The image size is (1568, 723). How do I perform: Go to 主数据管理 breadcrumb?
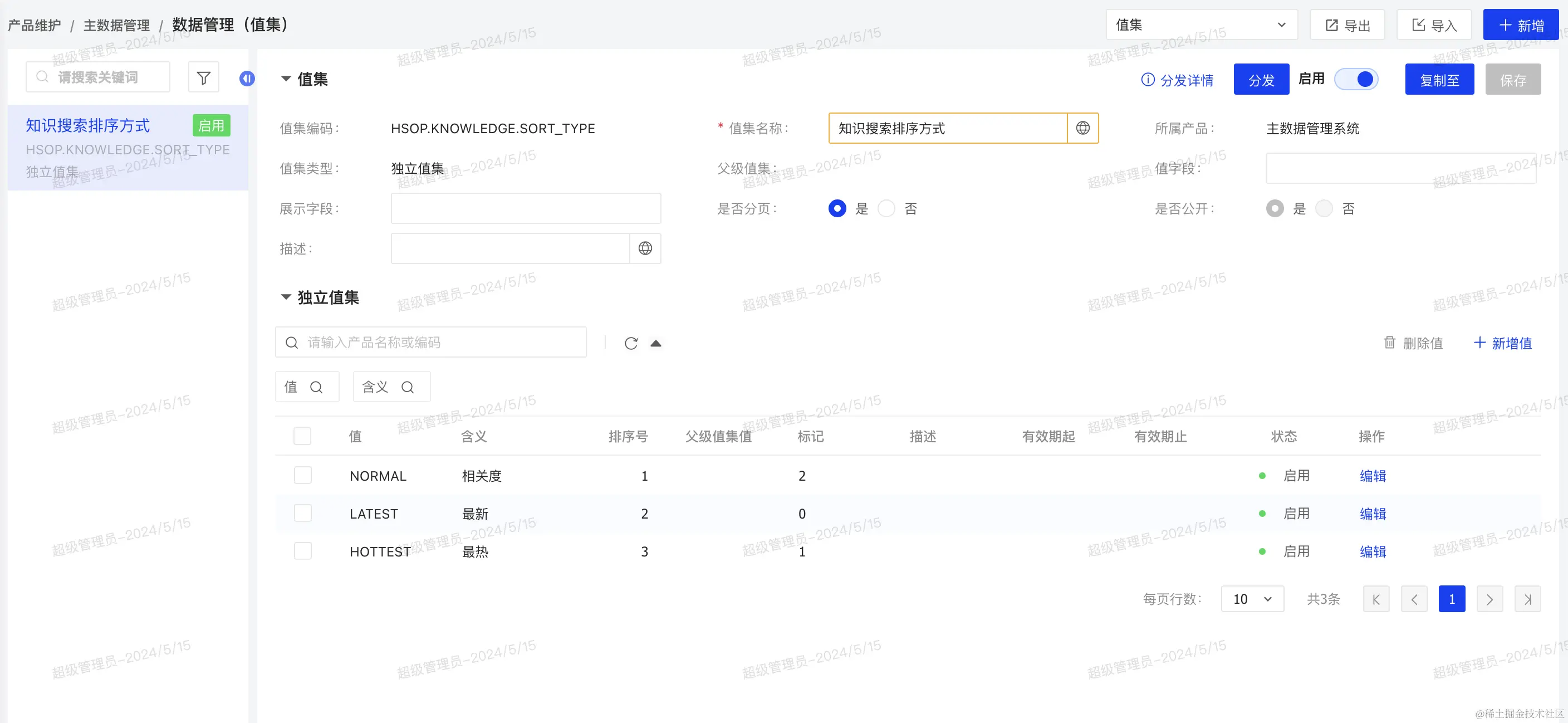tap(116, 25)
